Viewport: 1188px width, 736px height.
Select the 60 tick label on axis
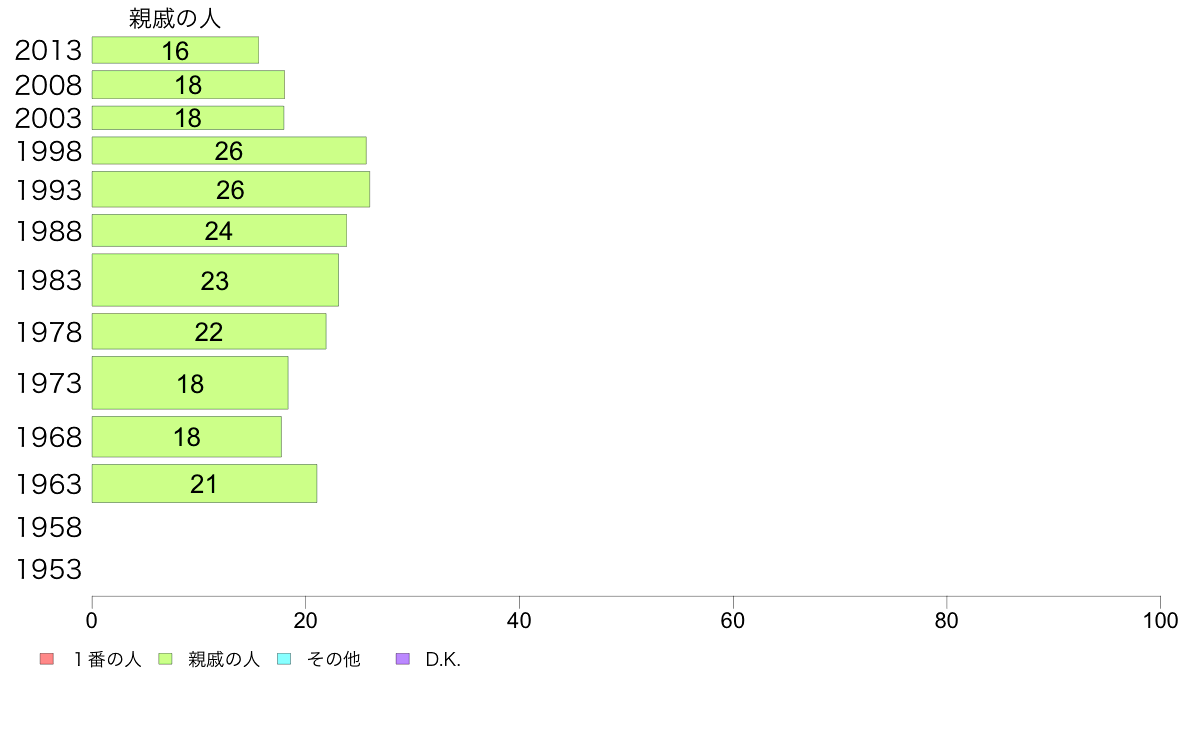[x=733, y=621]
